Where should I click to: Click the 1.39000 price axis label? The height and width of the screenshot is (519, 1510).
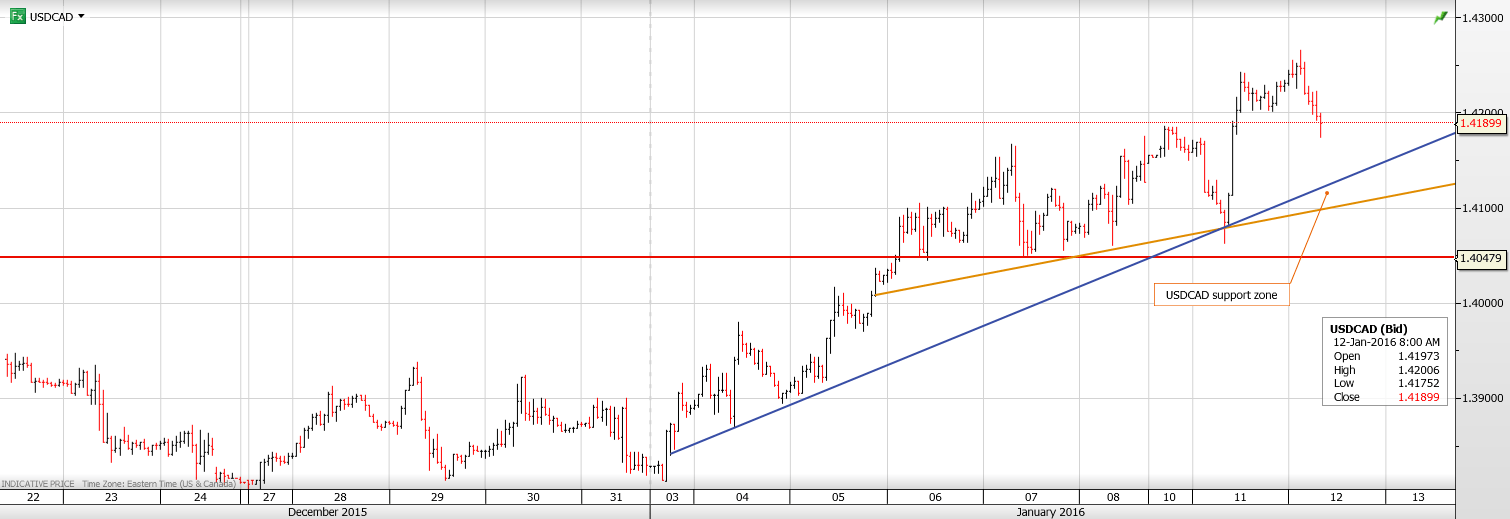[x=1482, y=398]
